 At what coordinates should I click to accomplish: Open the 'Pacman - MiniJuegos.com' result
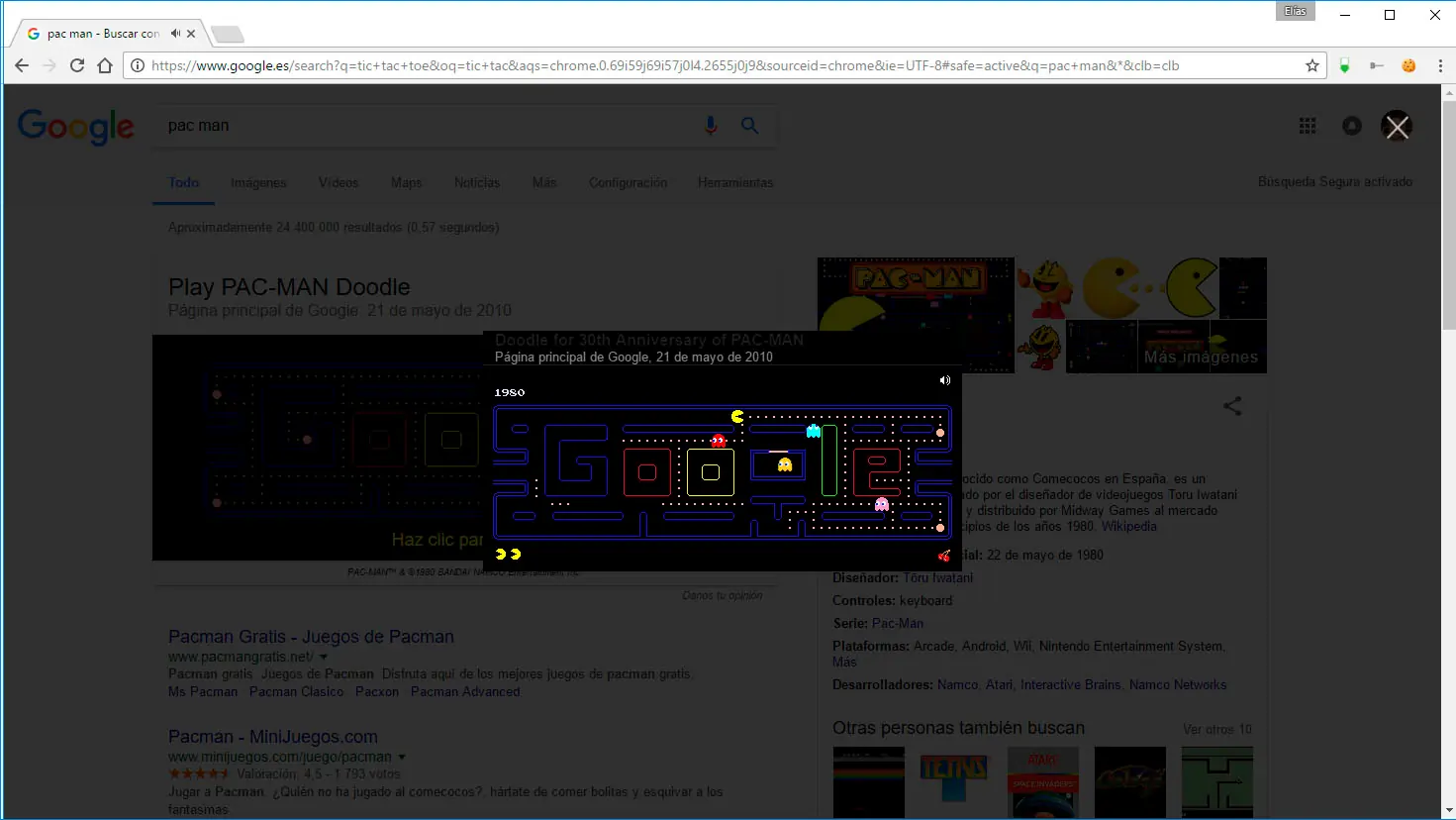click(273, 737)
